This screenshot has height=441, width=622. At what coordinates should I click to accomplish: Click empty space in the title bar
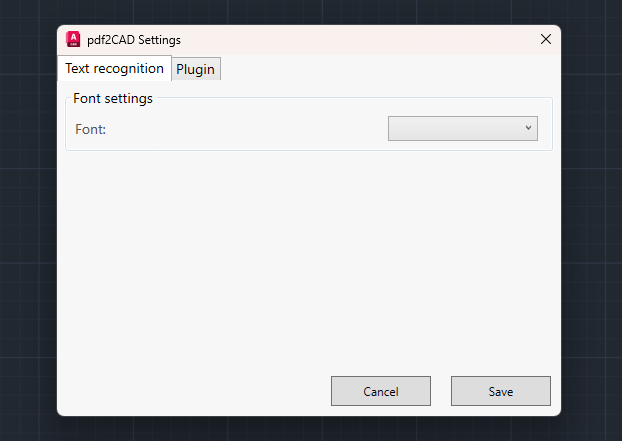[360, 39]
